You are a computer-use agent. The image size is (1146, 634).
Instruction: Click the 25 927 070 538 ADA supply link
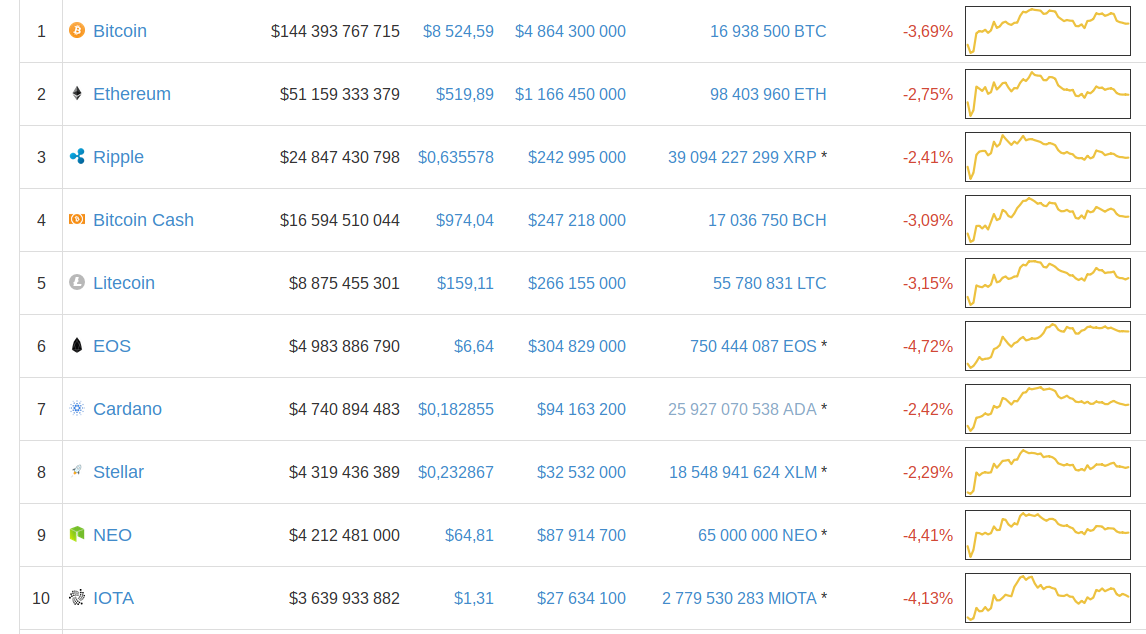coord(742,410)
